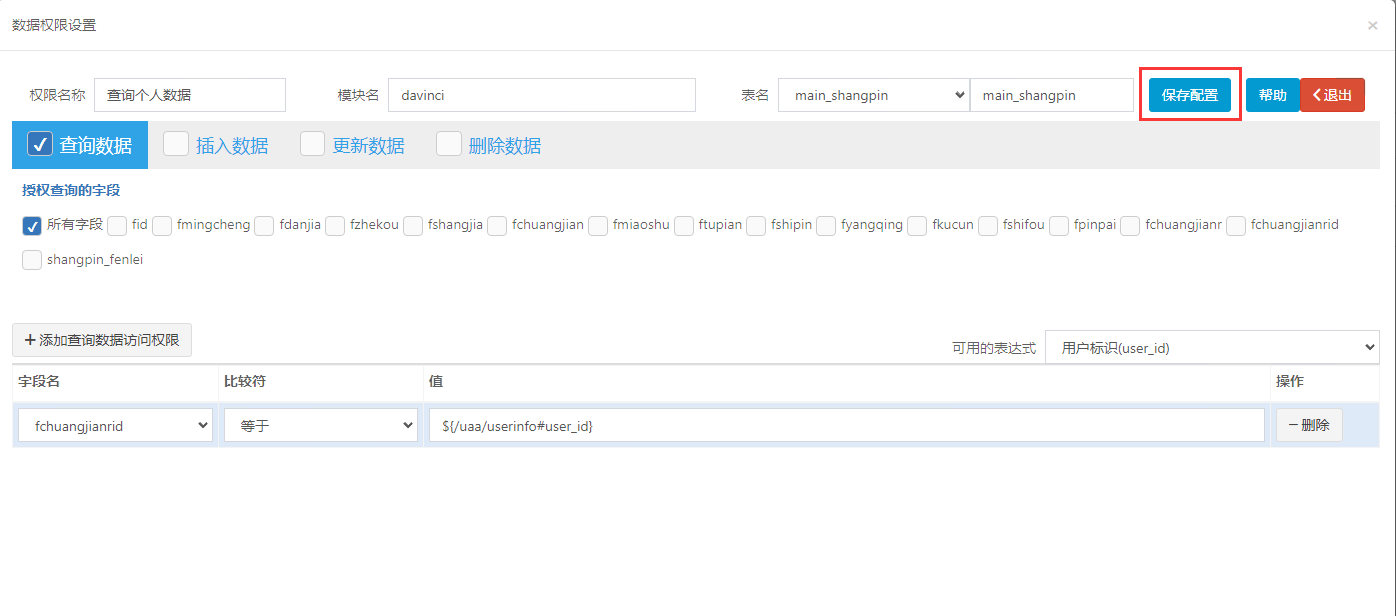Uncheck the 所有字段 checkbox

pyautogui.click(x=31, y=225)
